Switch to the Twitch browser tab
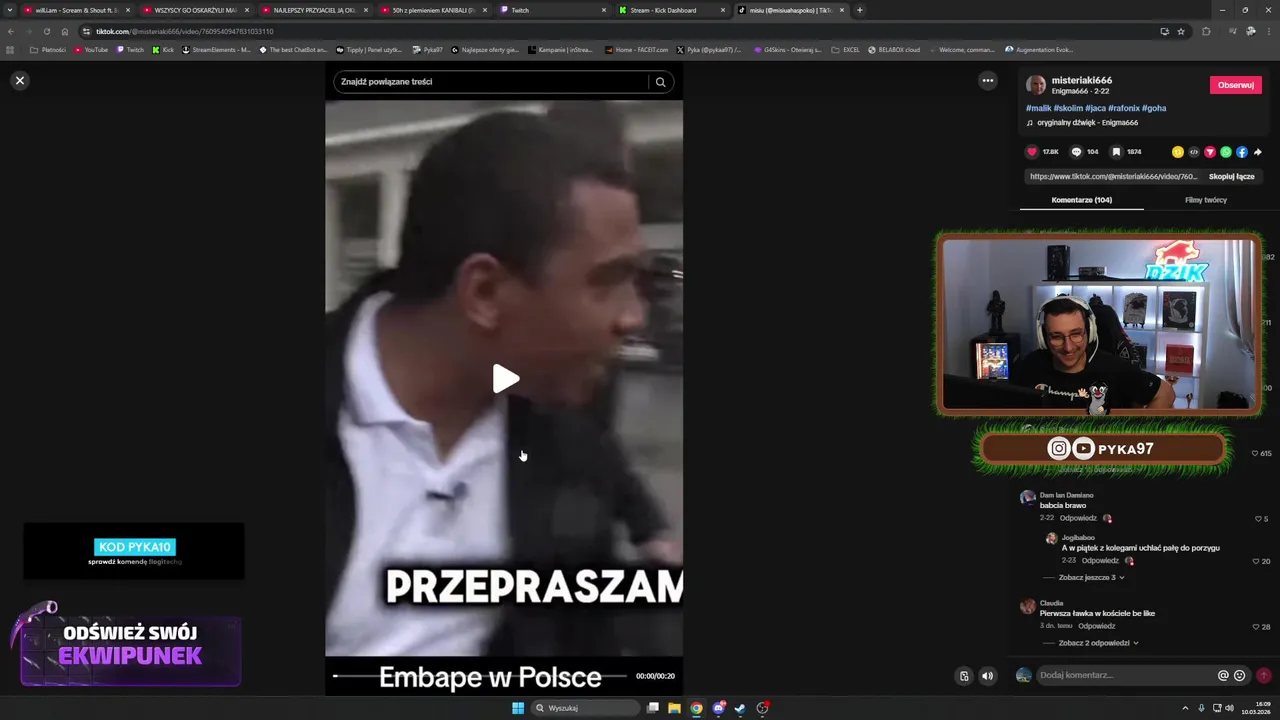 [553, 10]
